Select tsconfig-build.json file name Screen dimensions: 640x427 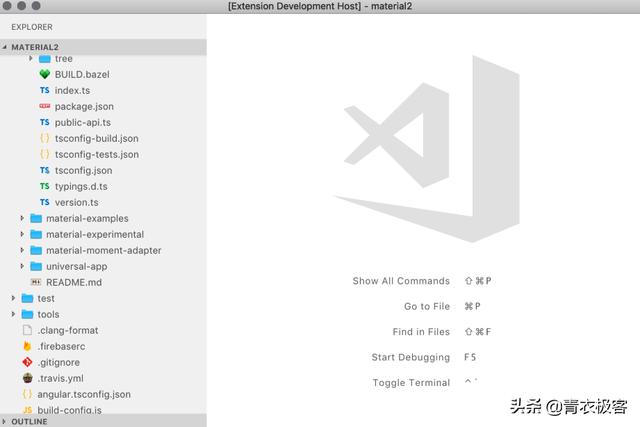(x=96, y=138)
